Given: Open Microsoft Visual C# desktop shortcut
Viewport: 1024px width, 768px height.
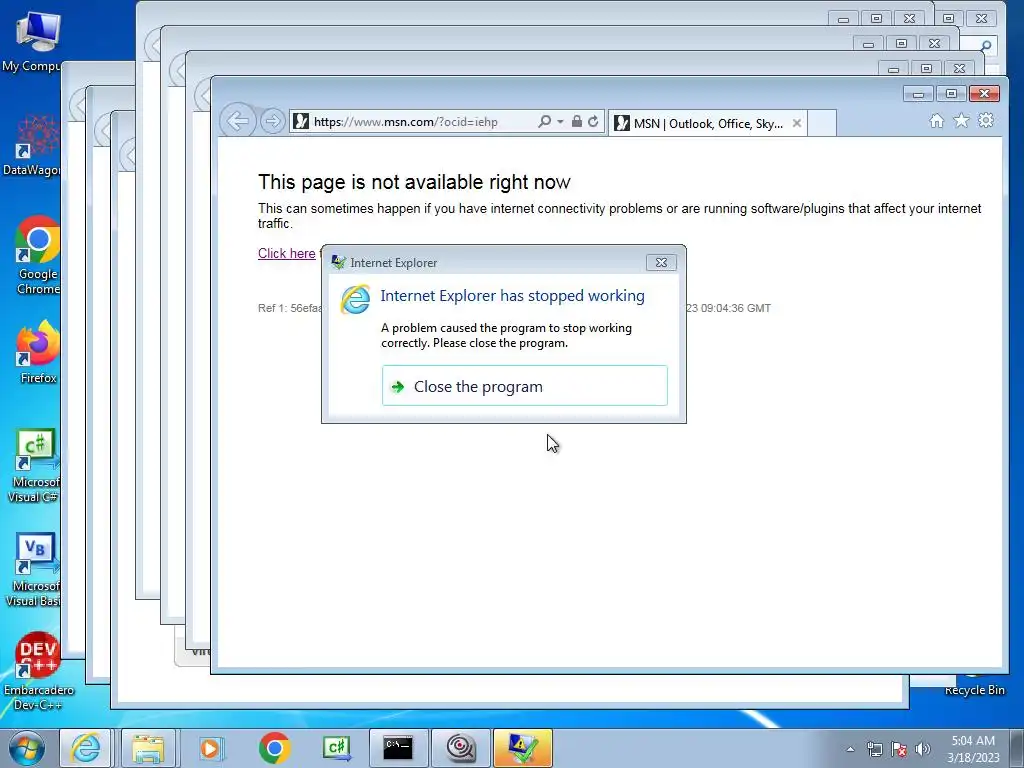Looking at the screenshot, I should coord(33,466).
